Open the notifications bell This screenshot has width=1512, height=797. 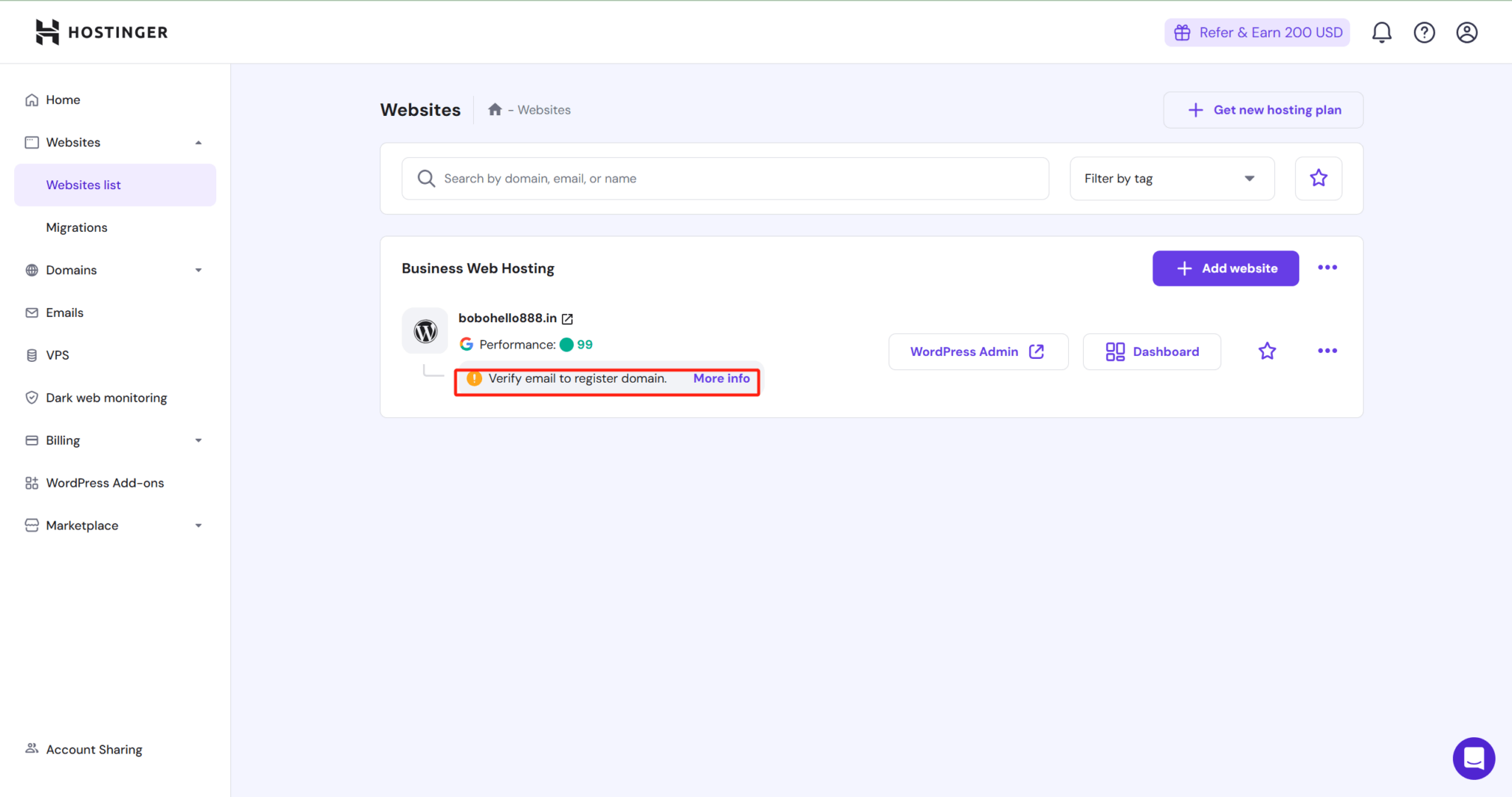point(1381,33)
